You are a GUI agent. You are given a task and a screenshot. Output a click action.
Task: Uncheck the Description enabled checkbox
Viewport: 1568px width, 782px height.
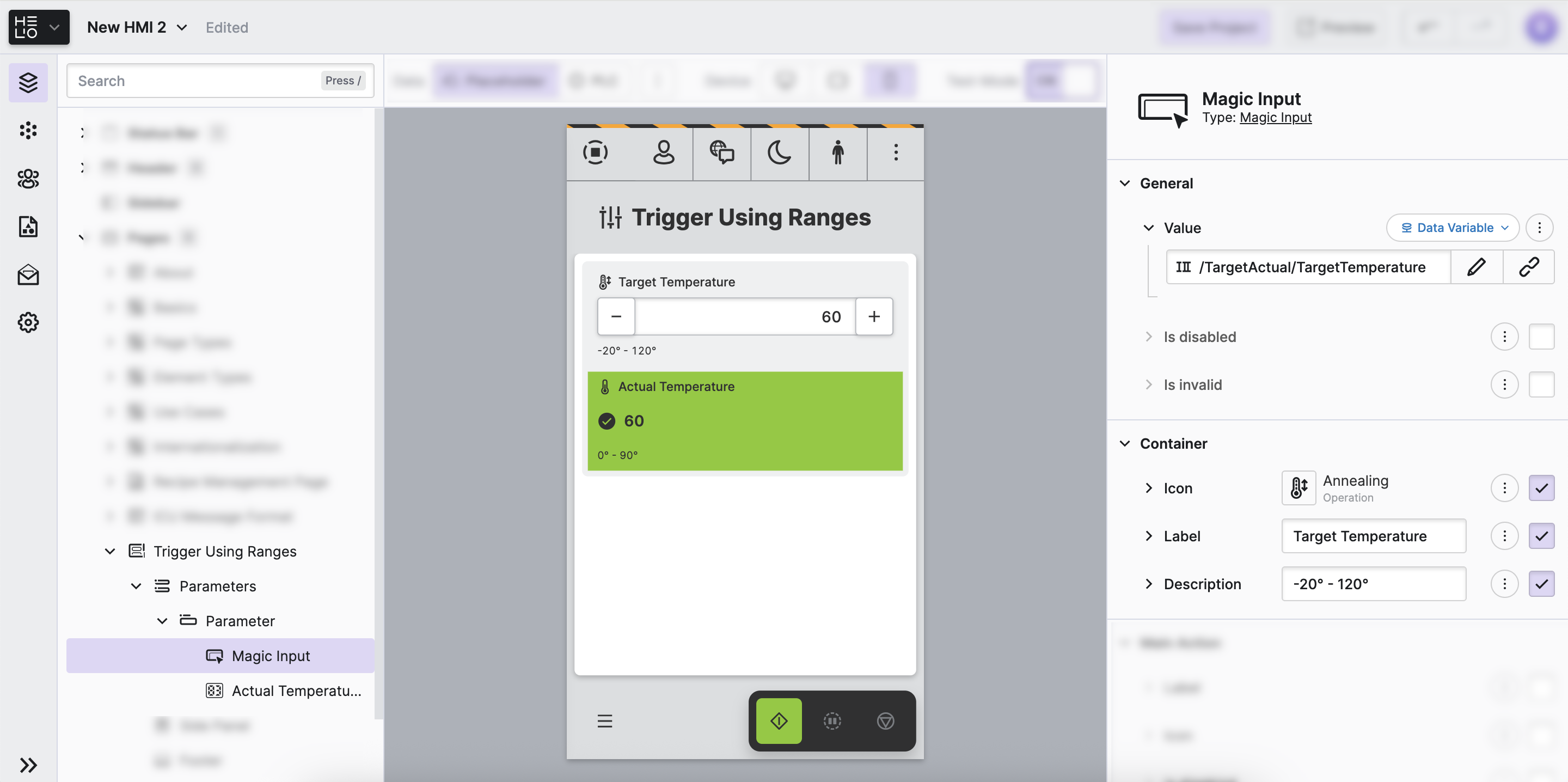pyautogui.click(x=1541, y=584)
